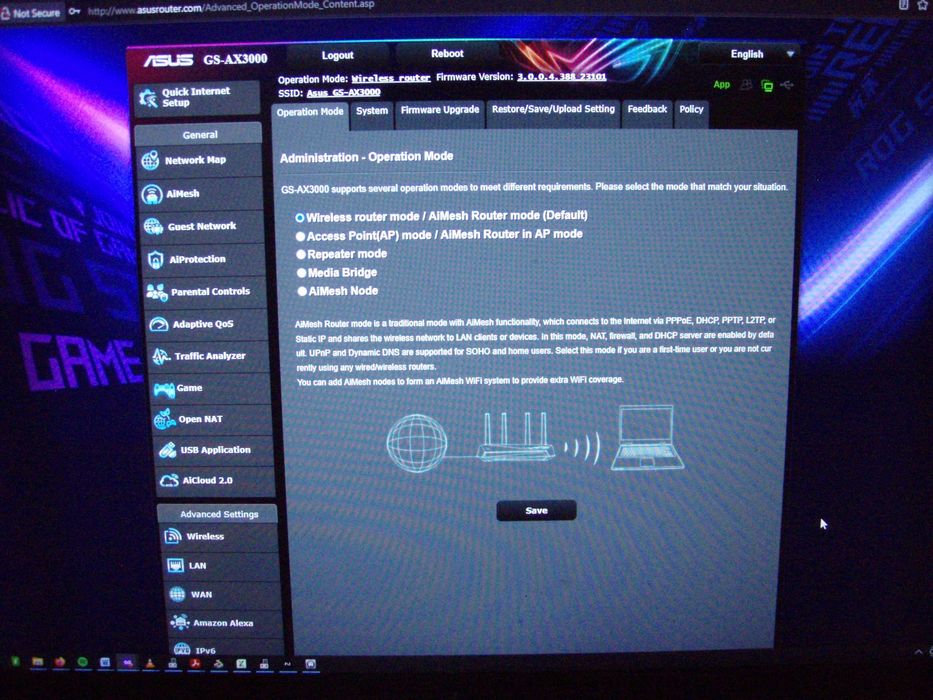The width and height of the screenshot is (933, 700).
Task: Click the Wireless router operation mode link
Action: click(390, 78)
